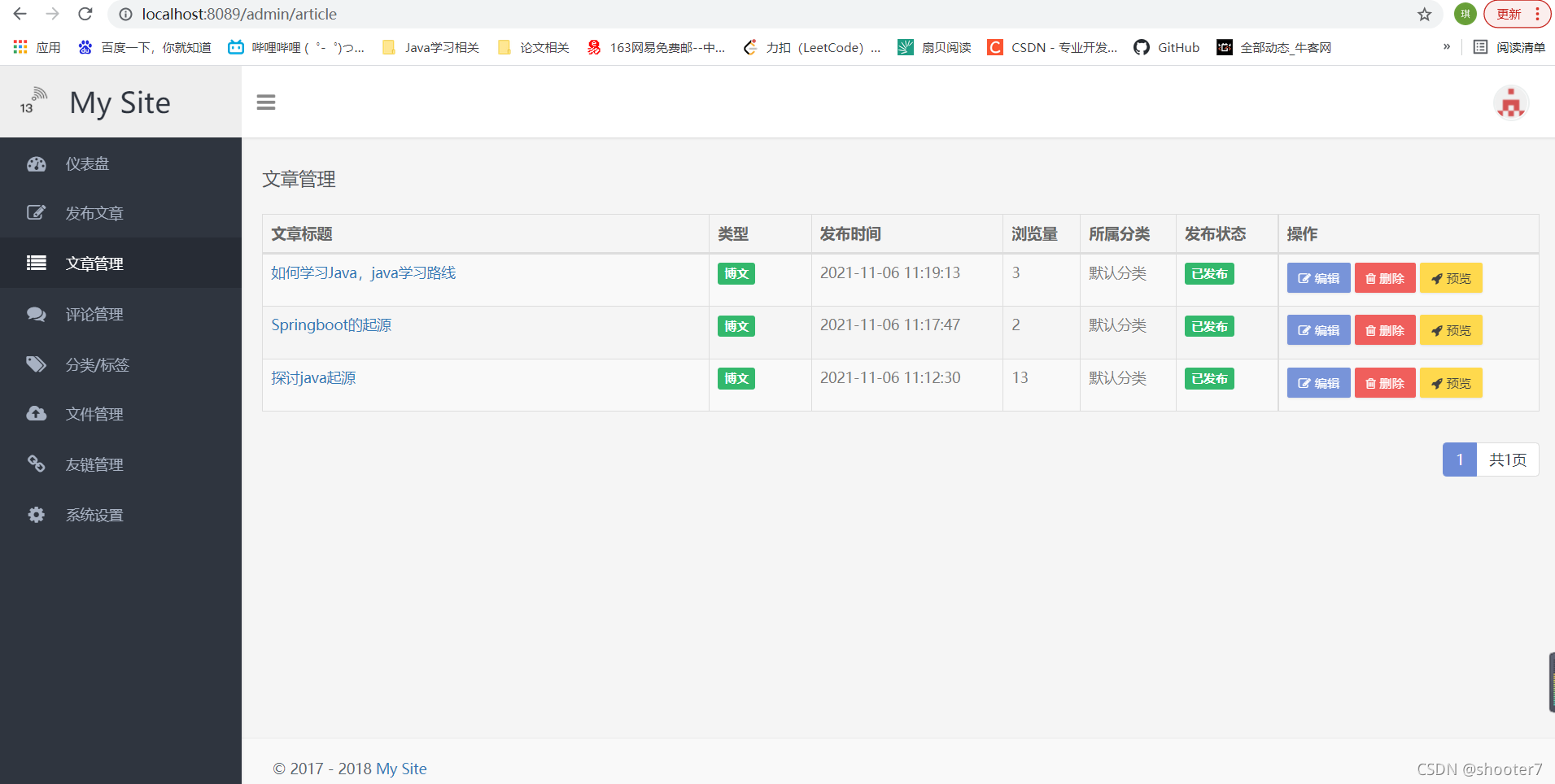Open article Springboot的起源
Image resolution: width=1555 pixels, height=784 pixels.
click(331, 324)
